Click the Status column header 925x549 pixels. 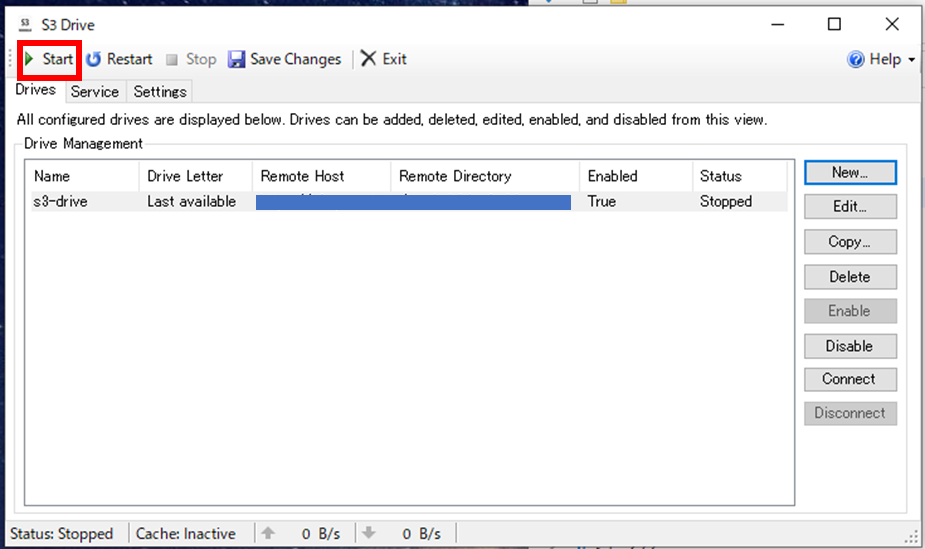tap(740, 176)
